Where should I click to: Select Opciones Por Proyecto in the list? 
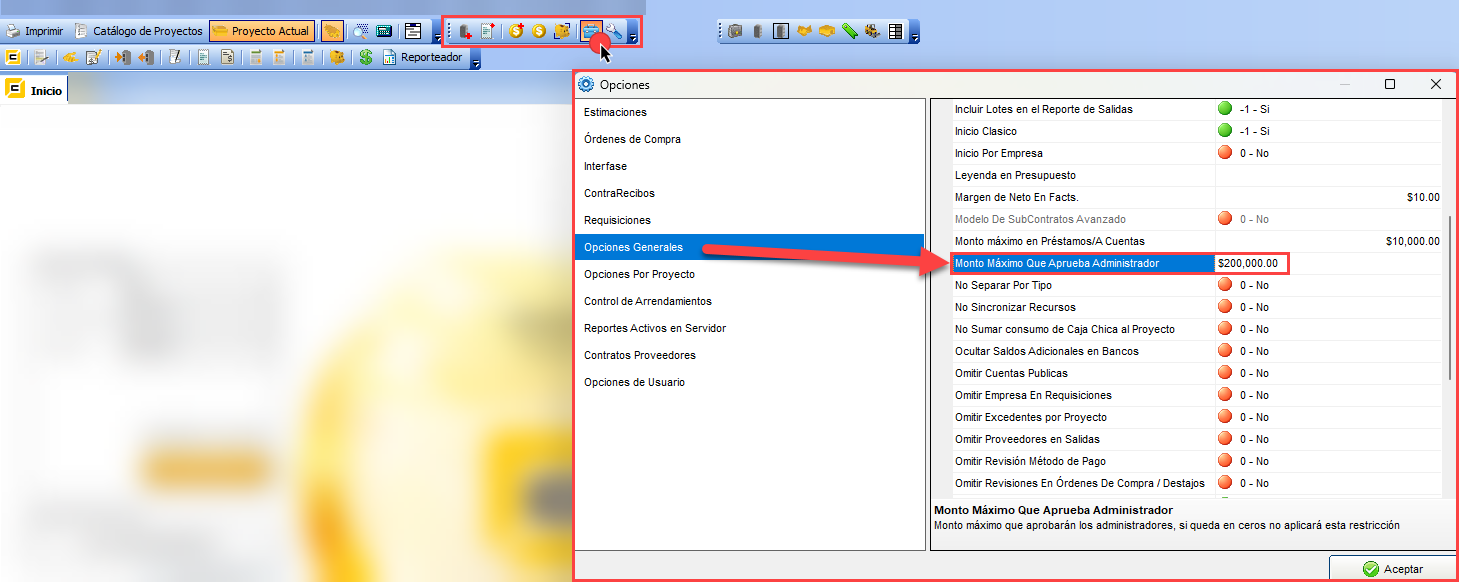639,274
